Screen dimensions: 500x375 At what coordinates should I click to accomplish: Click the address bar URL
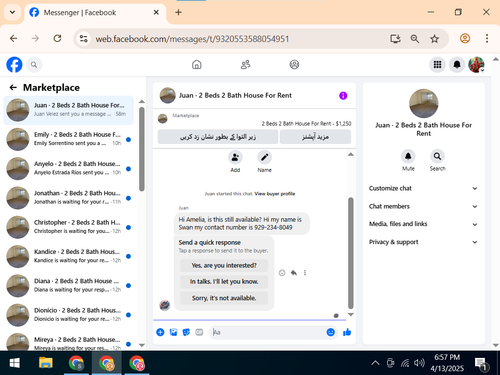tap(192, 39)
